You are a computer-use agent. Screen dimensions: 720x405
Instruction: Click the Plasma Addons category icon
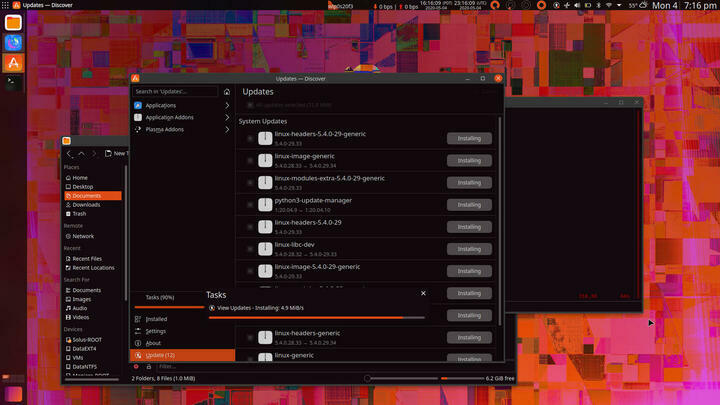(x=138, y=129)
